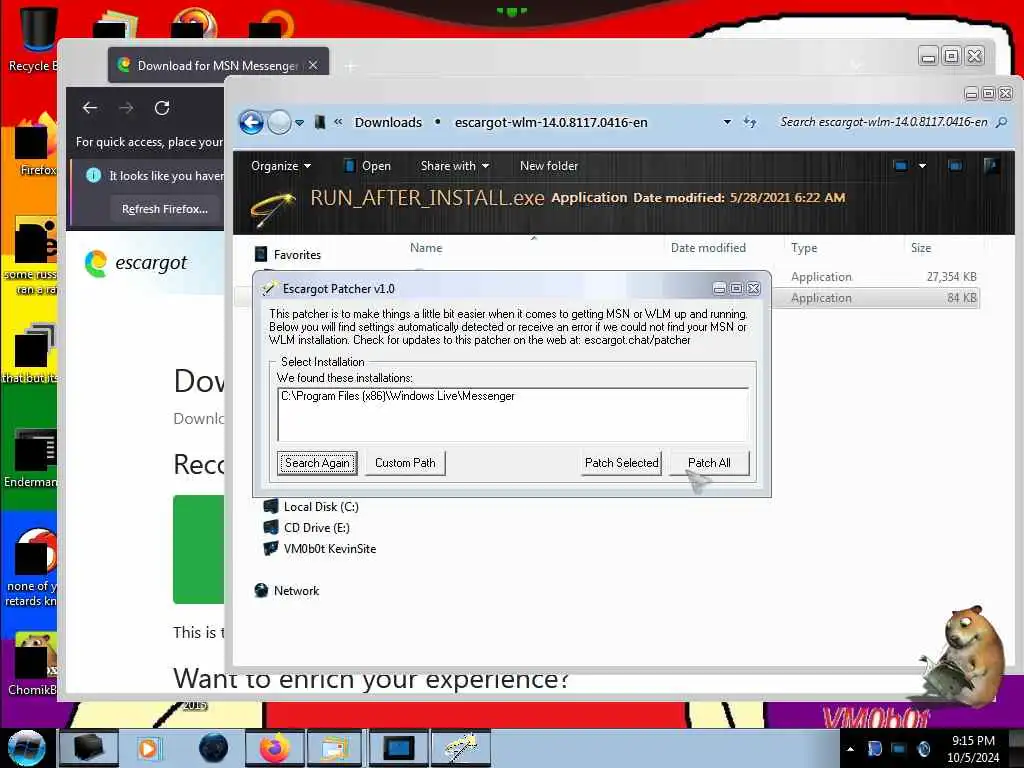The image size is (1024, 768).
Task: Select the Download for MSN Messenger tab
Action: pyautogui.click(x=218, y=65)
